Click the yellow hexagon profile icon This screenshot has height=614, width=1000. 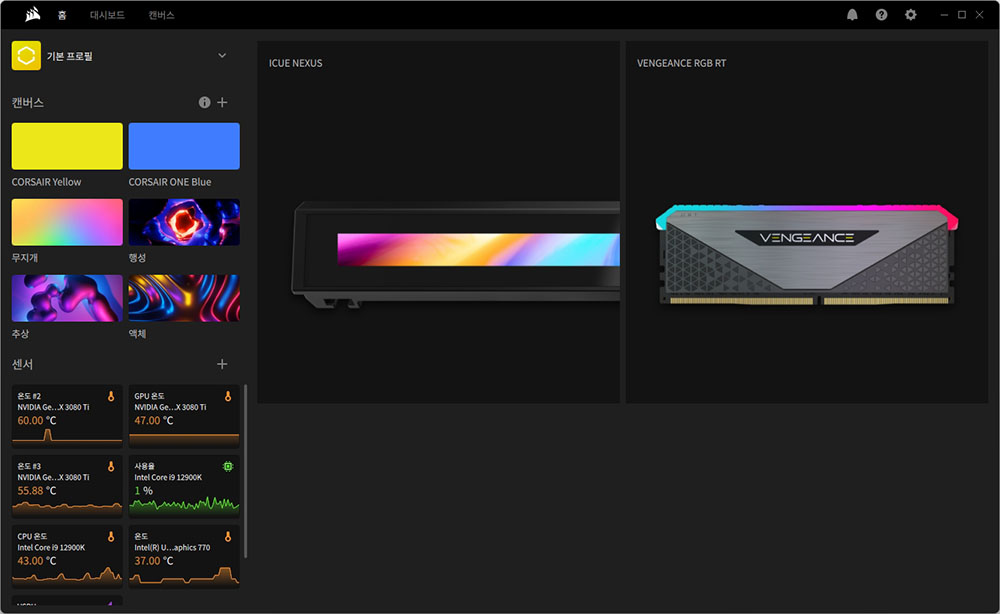26,55
